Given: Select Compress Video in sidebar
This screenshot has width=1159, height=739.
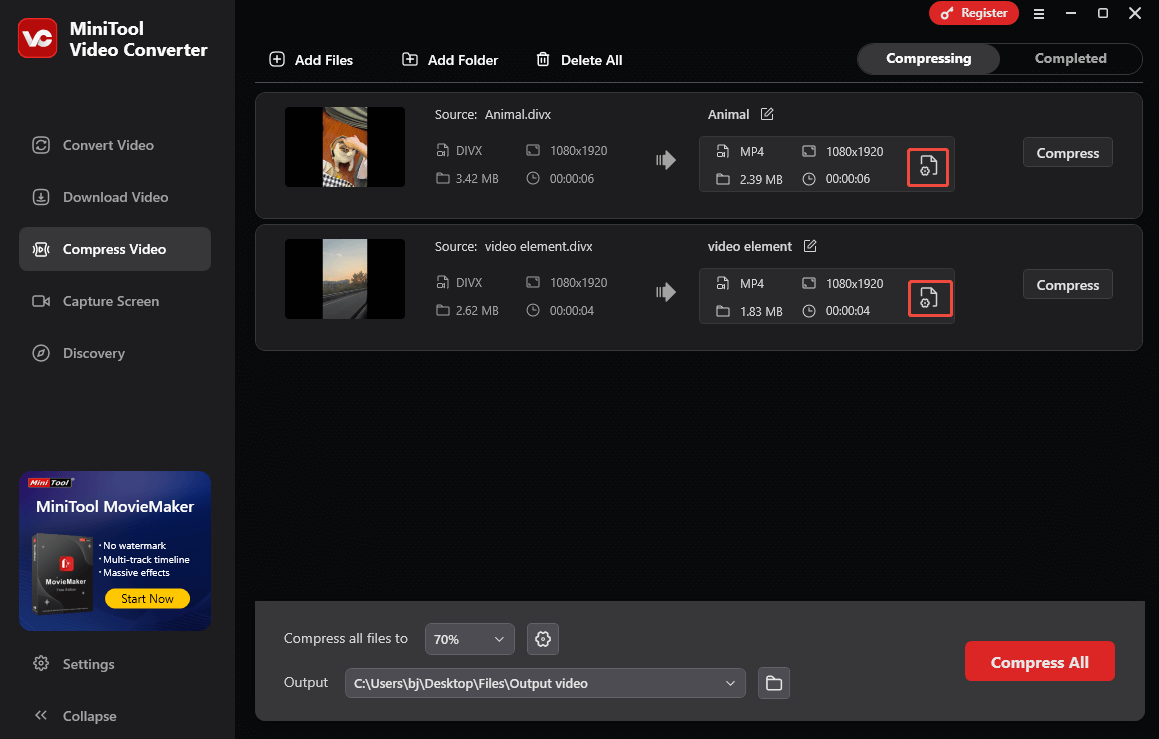Looking at the screenshot, I should click(x=115, y=249).
